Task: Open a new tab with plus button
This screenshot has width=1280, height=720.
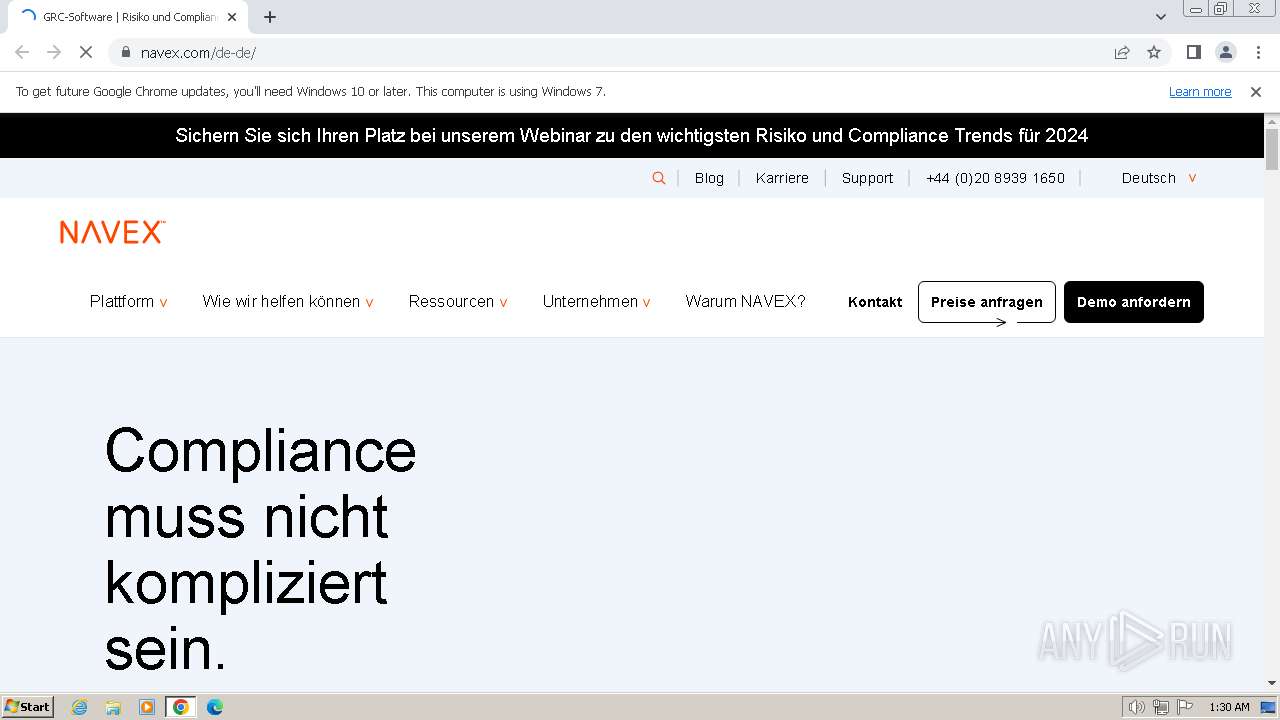Action: [x=270, y=17]
